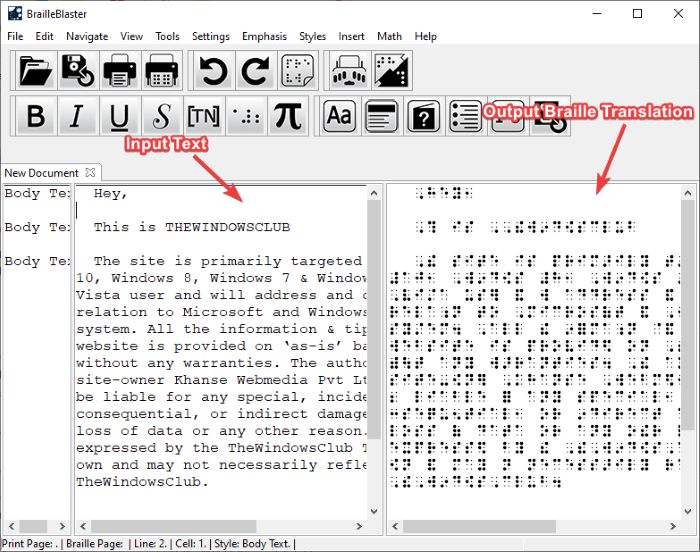Activate the six-key brailler input icon
This screenshot has height=552, width=700.
click(x=350, y=71)
